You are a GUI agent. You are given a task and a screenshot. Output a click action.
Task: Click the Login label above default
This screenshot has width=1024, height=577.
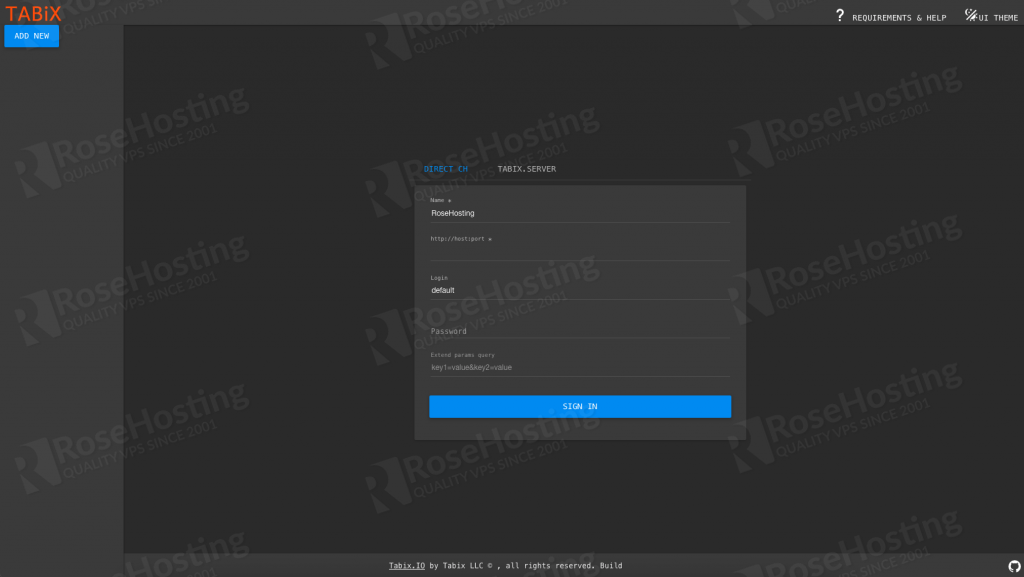point(439,278)
